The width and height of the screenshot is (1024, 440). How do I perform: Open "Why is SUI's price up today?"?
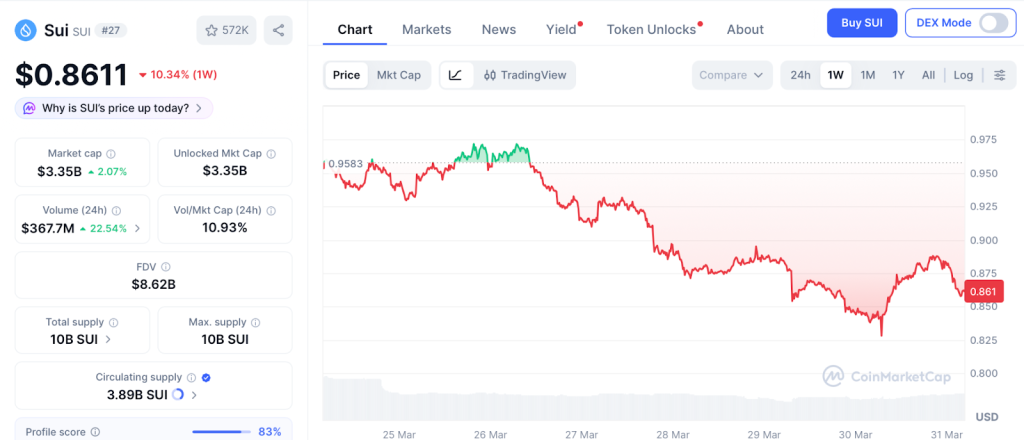tap(114, 108)
